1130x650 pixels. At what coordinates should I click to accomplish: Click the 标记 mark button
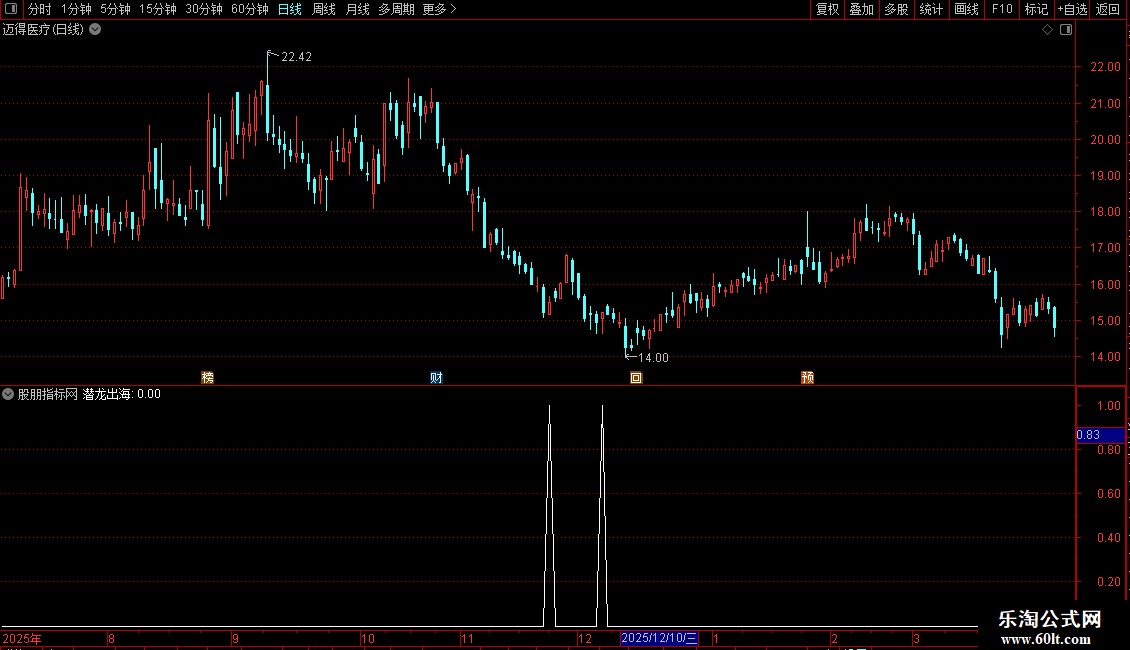1036,9
